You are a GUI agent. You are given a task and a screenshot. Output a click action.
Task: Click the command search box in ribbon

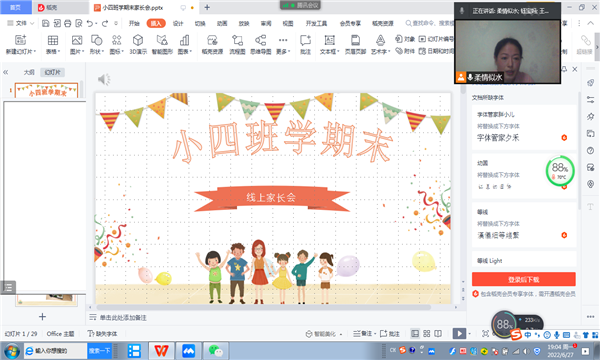429,23
